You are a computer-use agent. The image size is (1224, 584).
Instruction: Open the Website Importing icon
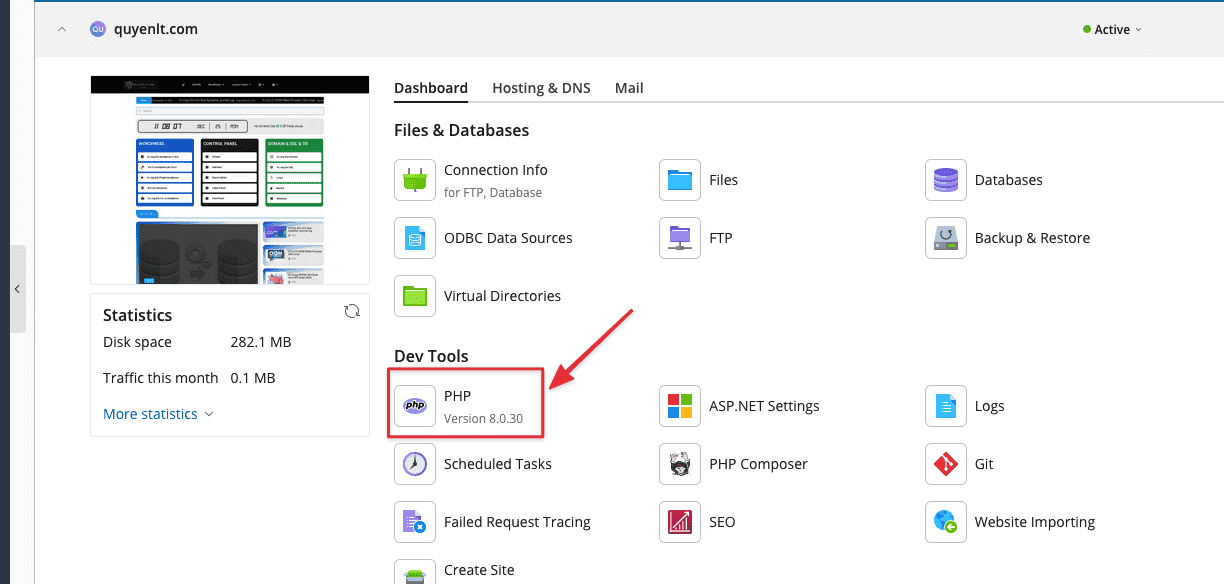point(945,522)
